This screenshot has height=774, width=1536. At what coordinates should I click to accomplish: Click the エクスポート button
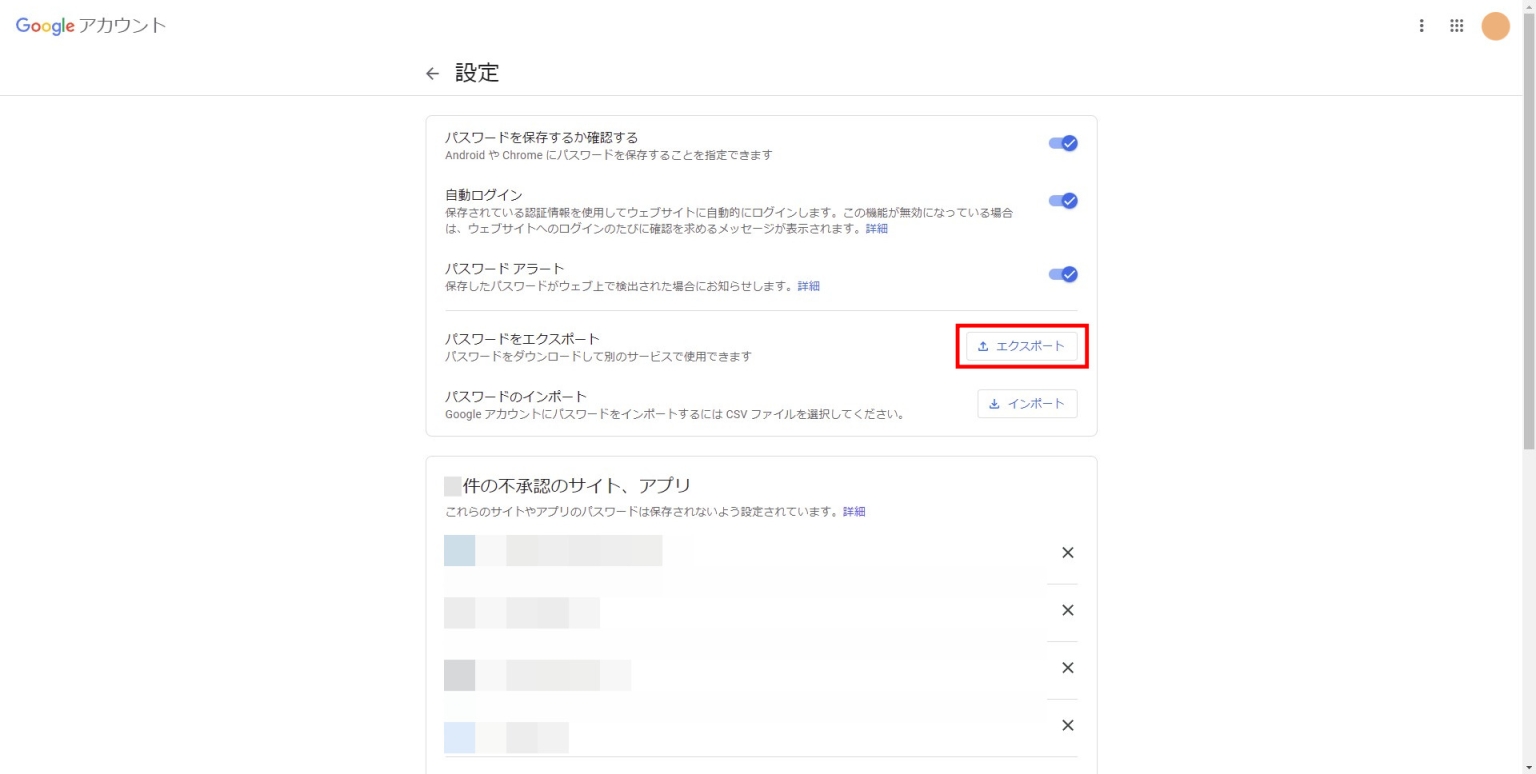[1021, 346]
